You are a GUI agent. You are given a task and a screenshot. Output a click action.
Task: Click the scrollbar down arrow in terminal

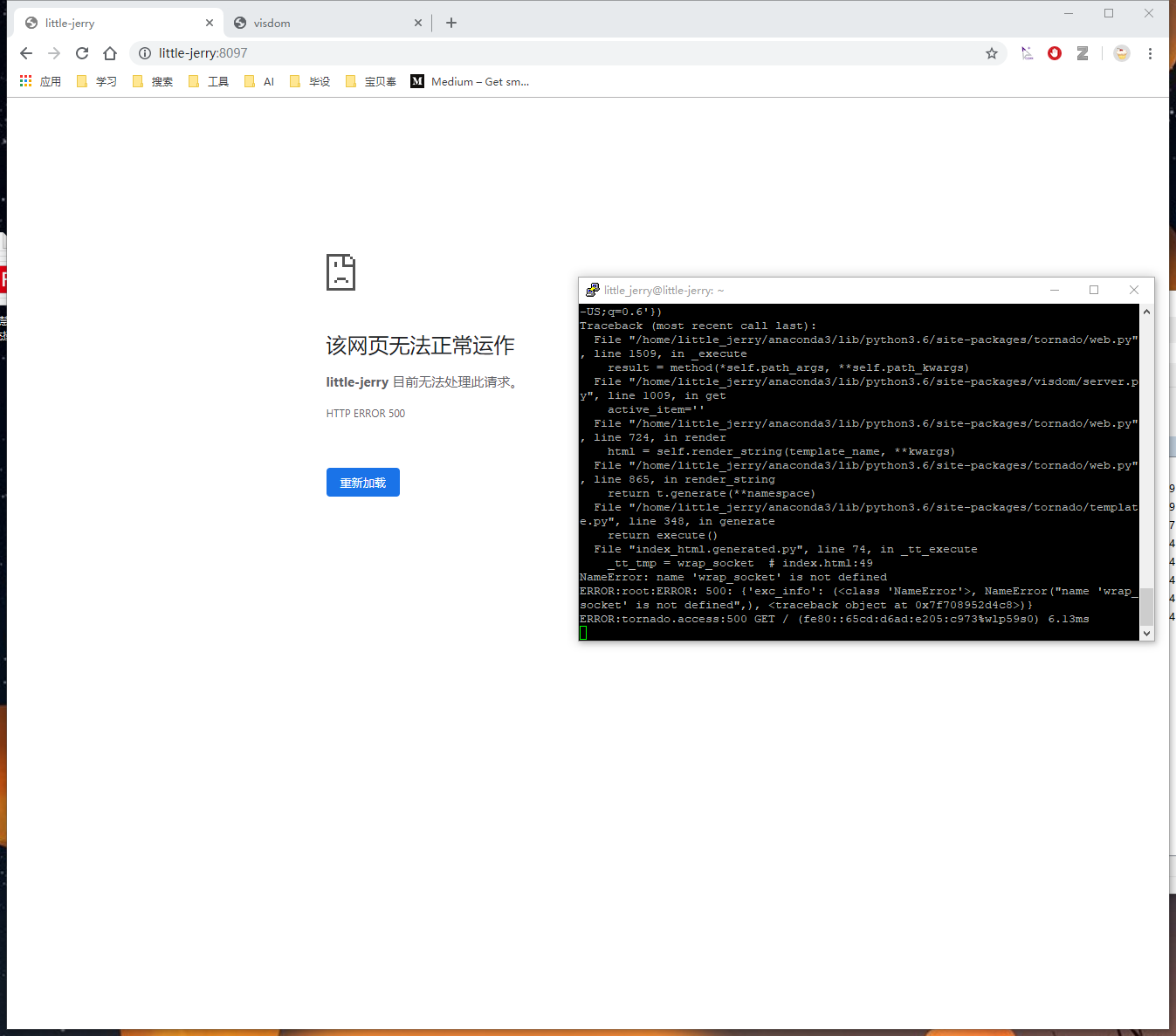[x=1146, y=633]
